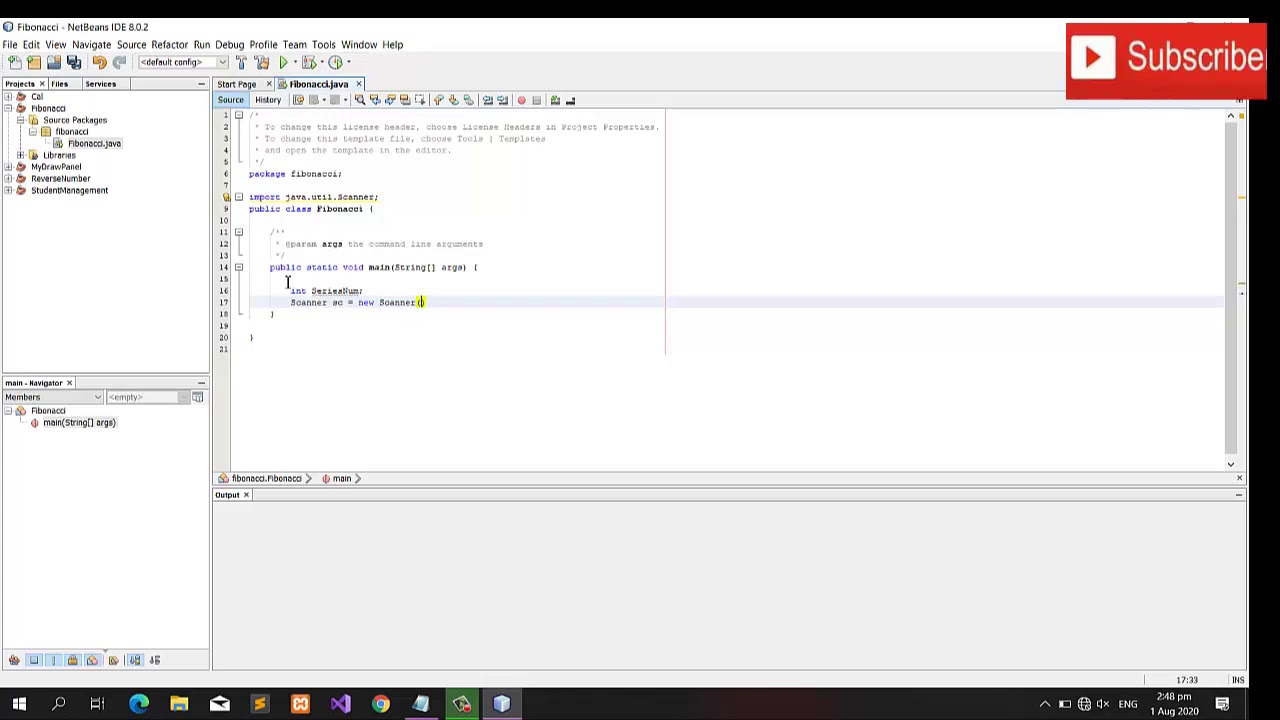Toggle Fully Qualified Names in Navigator
This screenshot has height=720, width=1280.
[113, 660]
